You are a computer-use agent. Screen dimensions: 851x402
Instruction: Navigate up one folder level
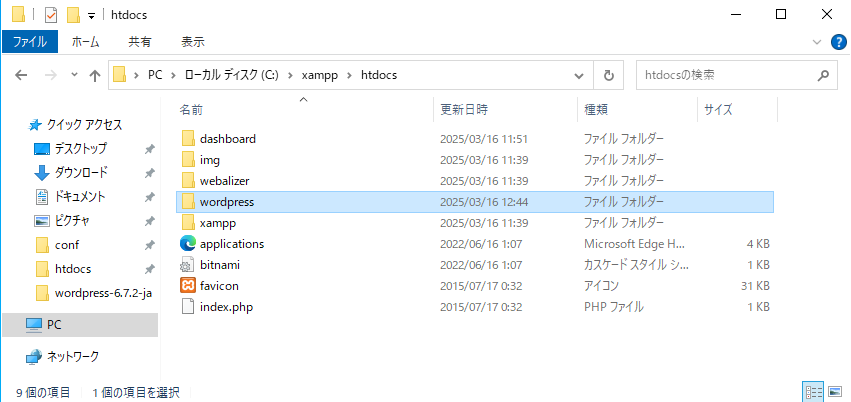click(96, 74)
